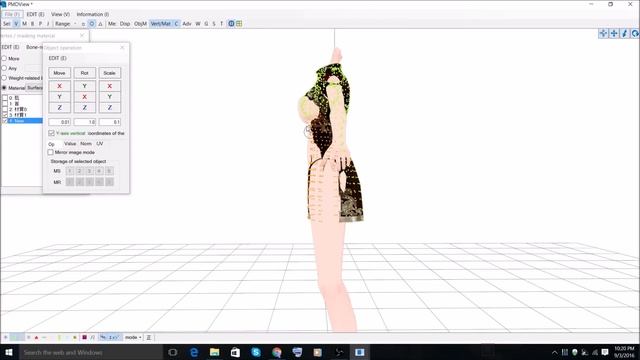Toggle the P selection toolbar button
The height and width of the screenshot is (360, 640).
[x=40, y=24]
